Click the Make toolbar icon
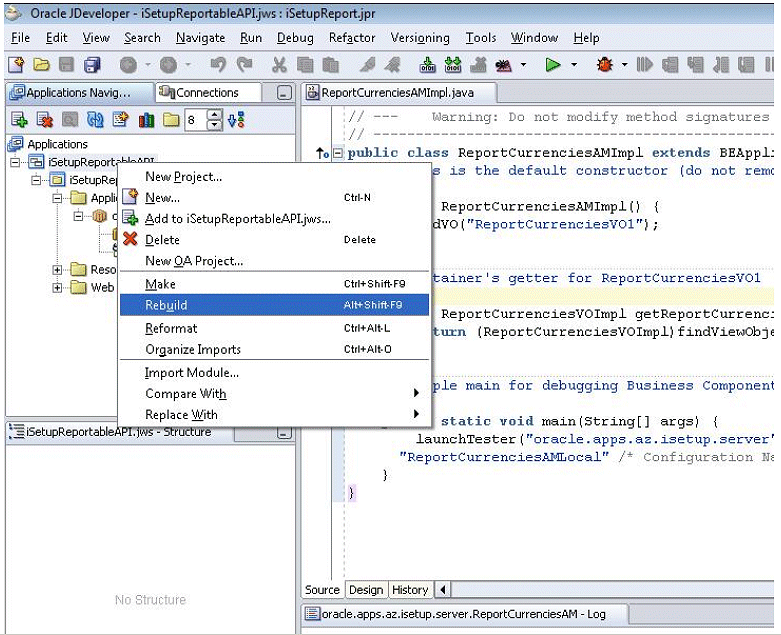Image resolution: width=781 pixels, height=635 pixels. tap(428, 65)
